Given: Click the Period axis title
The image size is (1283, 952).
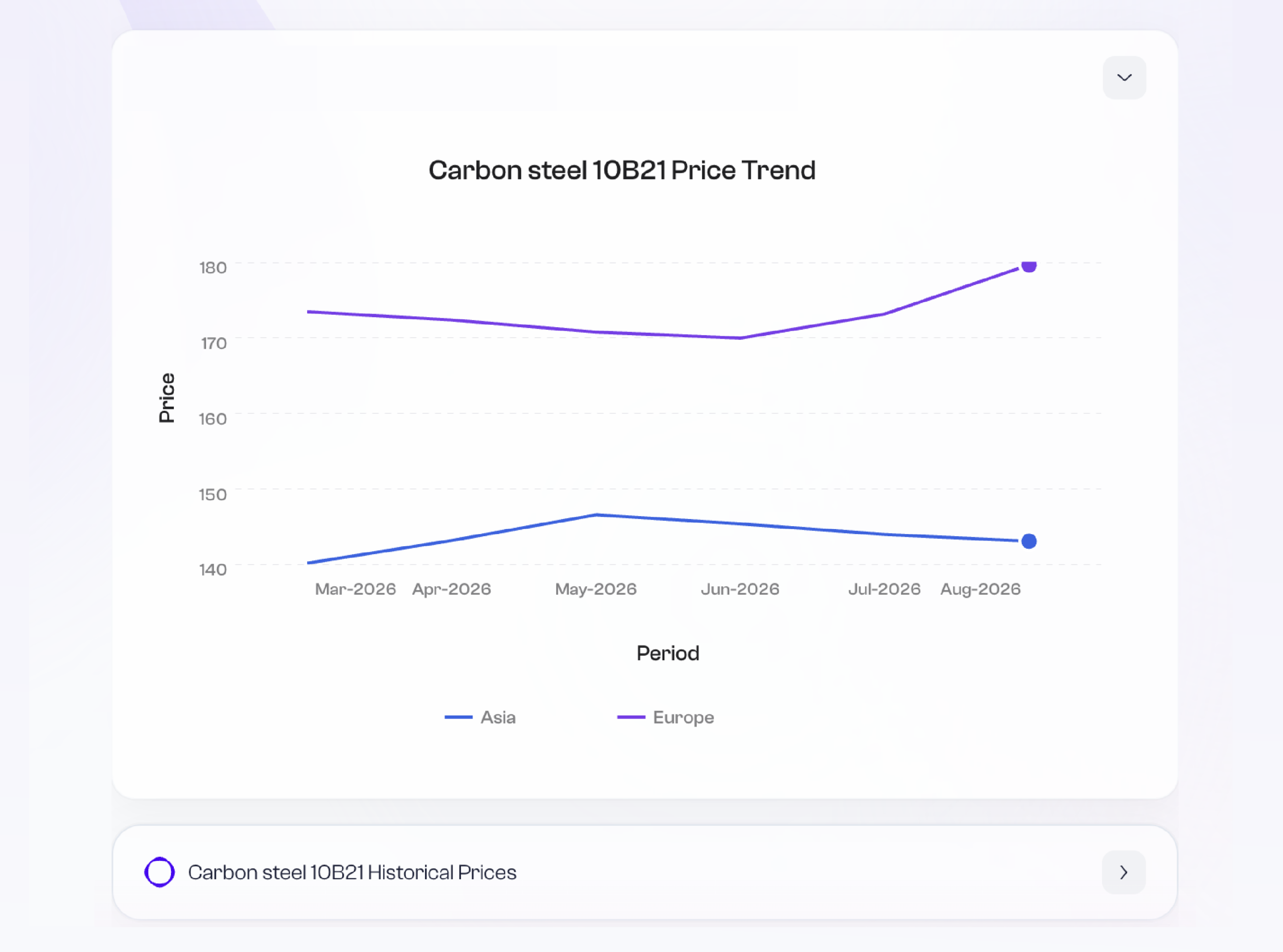Looking at the screenshot, I should (668, 653).
